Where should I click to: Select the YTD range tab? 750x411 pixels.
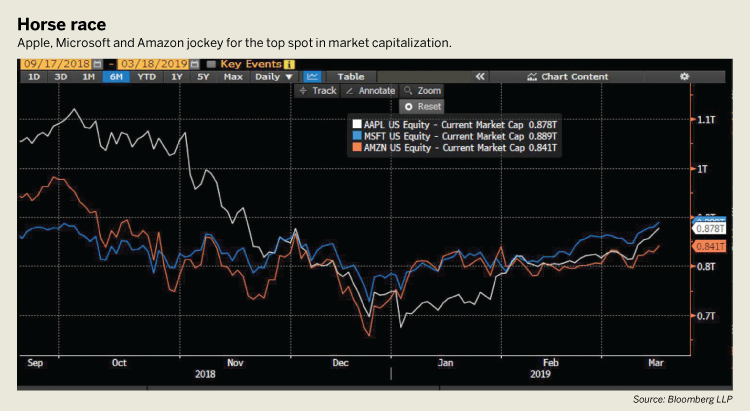pyautogui.click(x=146, y=77)
